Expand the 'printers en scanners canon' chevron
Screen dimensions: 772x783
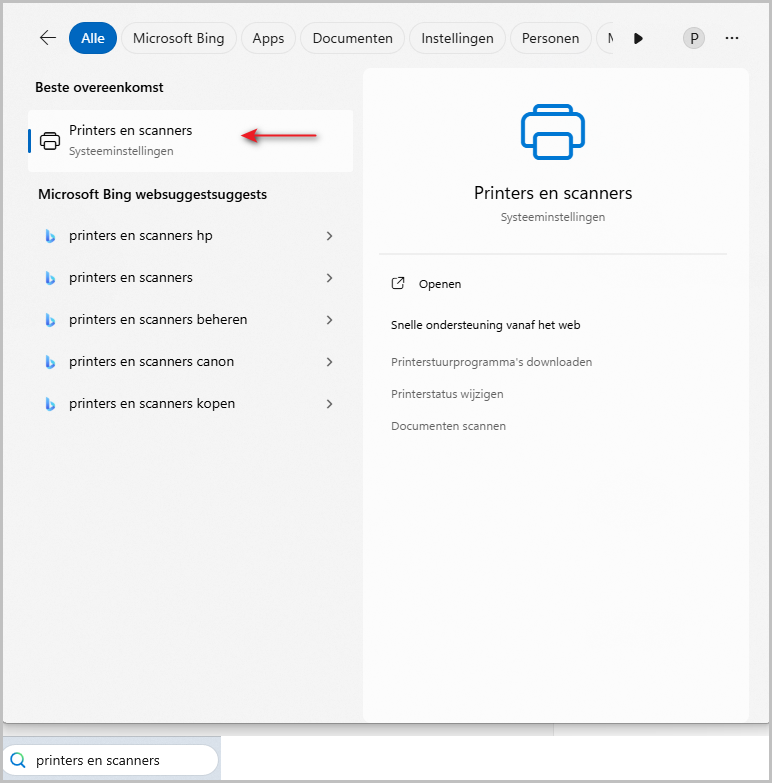[329, 362]
